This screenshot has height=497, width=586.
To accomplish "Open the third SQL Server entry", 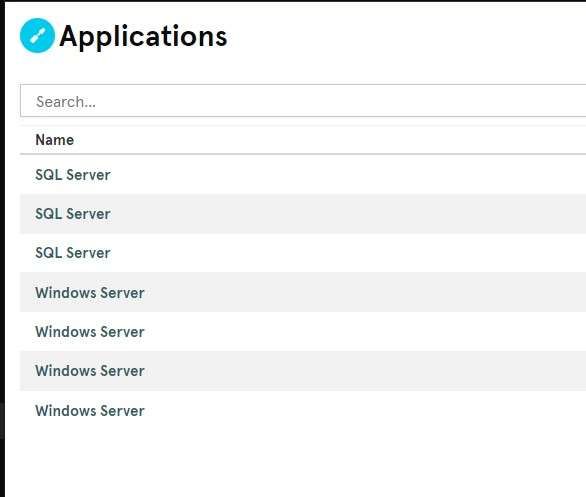I will 73,253.
